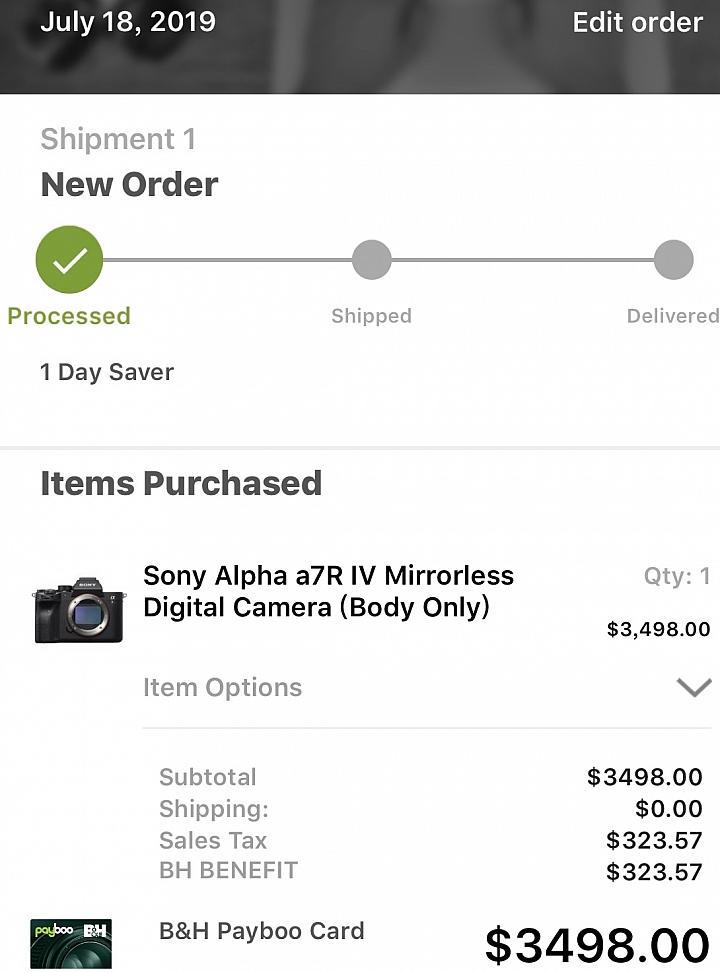Tap the Sony camera product thumbnail
The image size is (720, 972).
pyautogui.click(x=78, y=608)
